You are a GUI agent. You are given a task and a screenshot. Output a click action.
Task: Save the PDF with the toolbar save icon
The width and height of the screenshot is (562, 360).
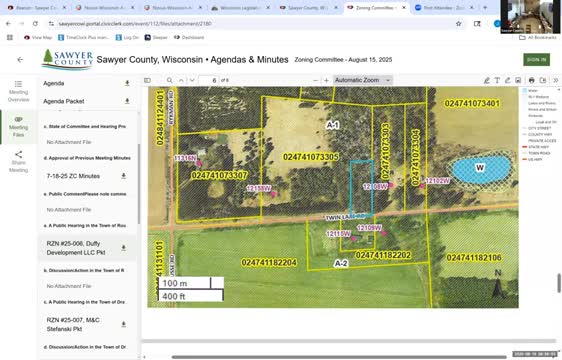coord(543,80)
